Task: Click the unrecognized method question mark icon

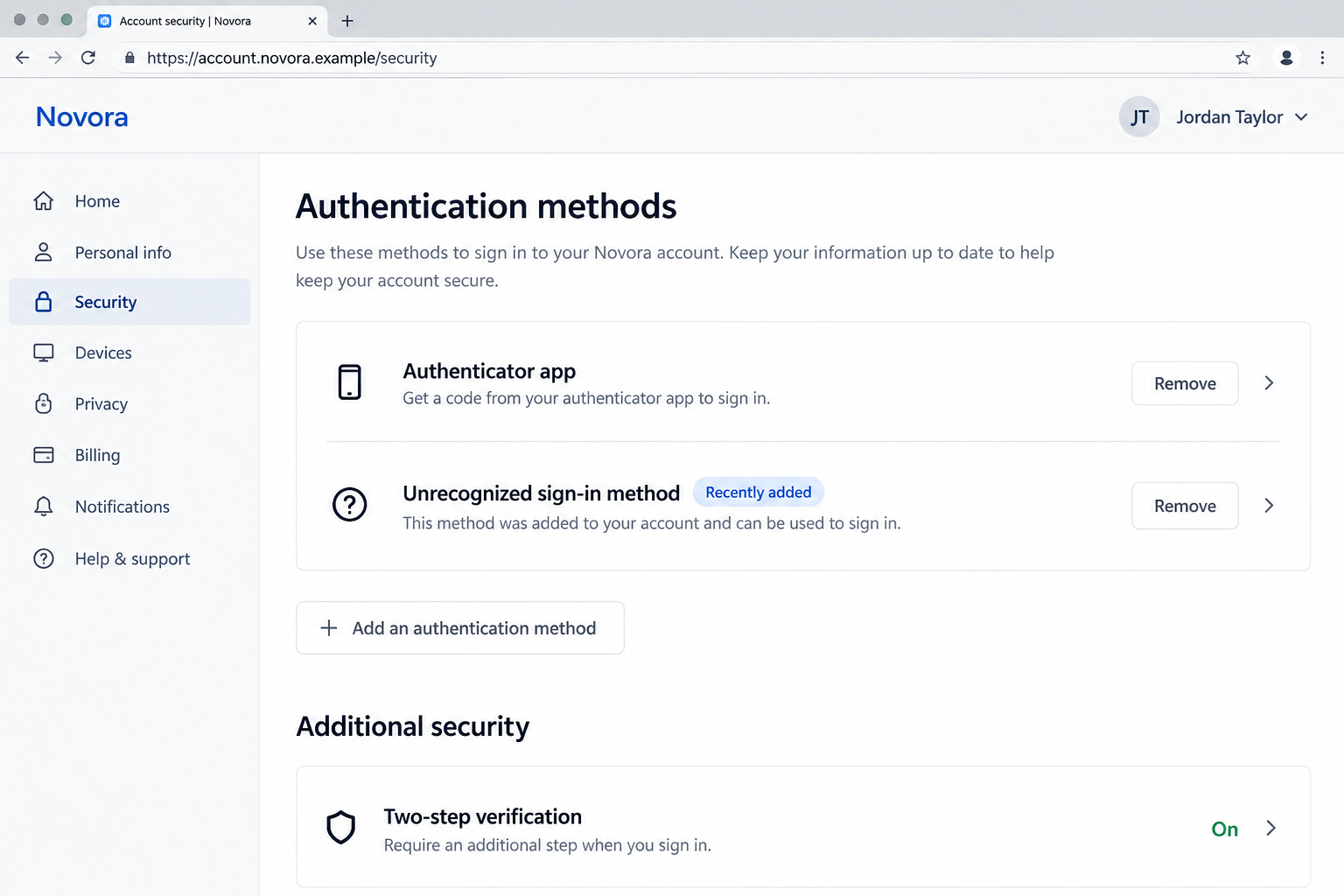Action: point(350,505)
